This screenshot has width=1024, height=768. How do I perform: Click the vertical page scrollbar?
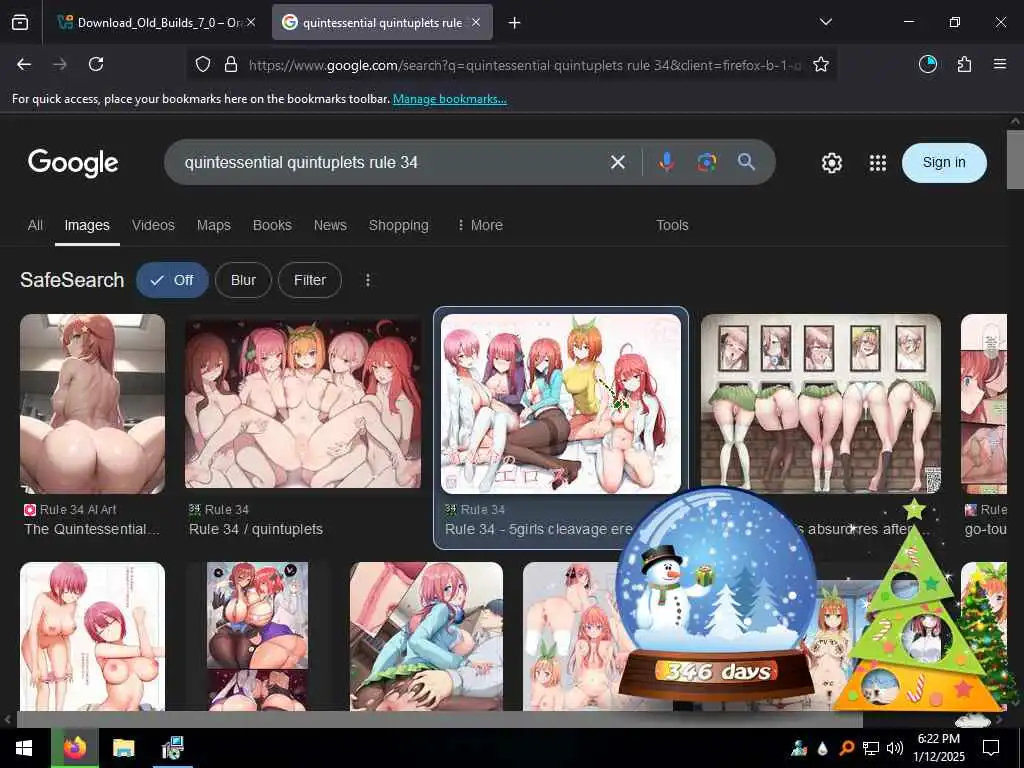(1015, 160)
